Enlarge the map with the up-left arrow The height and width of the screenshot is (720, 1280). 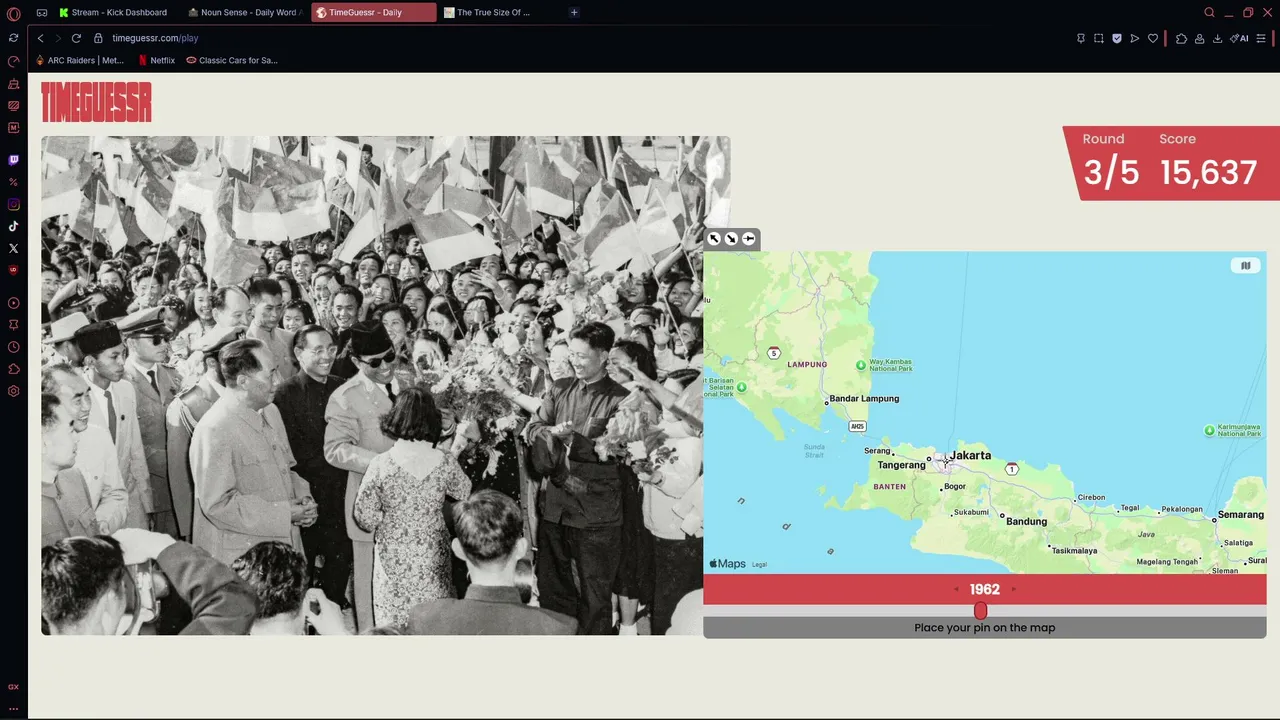pos(714,239)
